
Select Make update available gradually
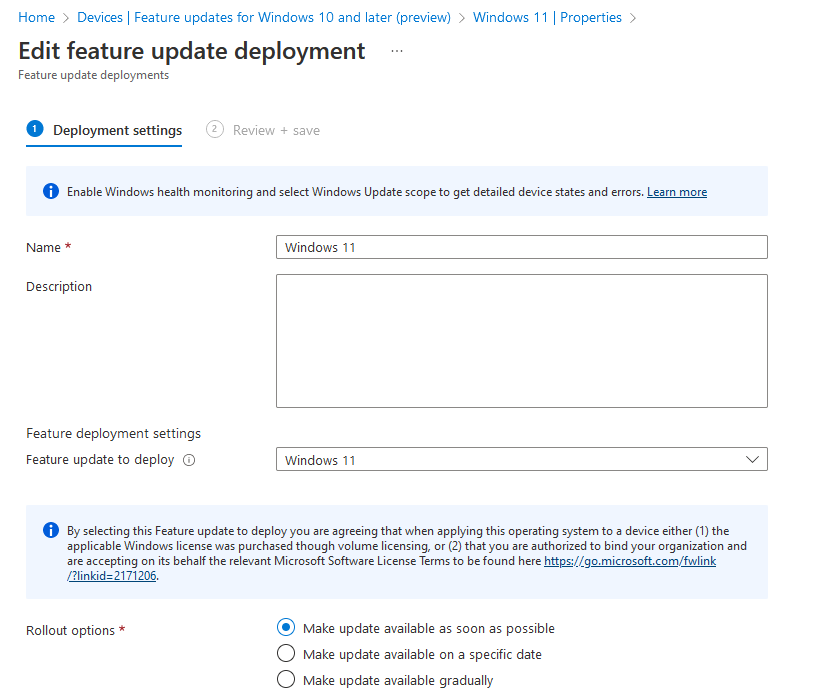(x=286, y=679)
